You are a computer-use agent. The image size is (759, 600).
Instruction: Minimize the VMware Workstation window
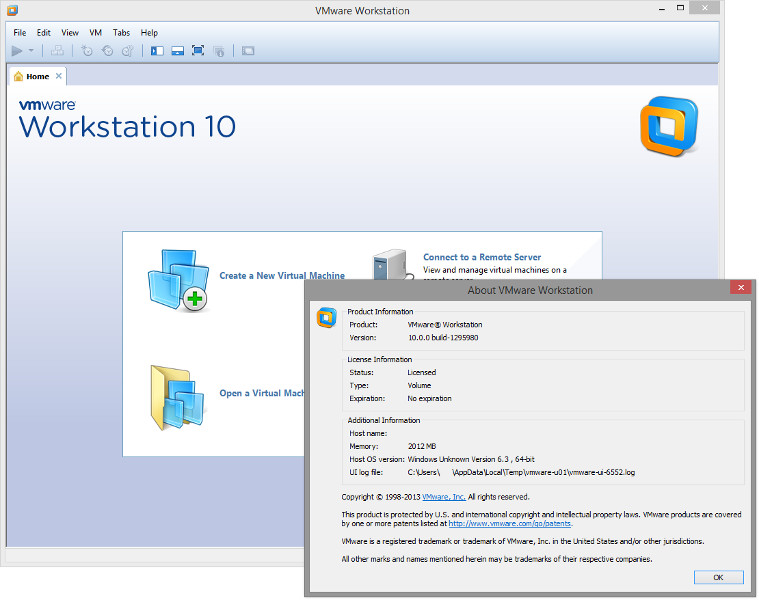(662, 9)
